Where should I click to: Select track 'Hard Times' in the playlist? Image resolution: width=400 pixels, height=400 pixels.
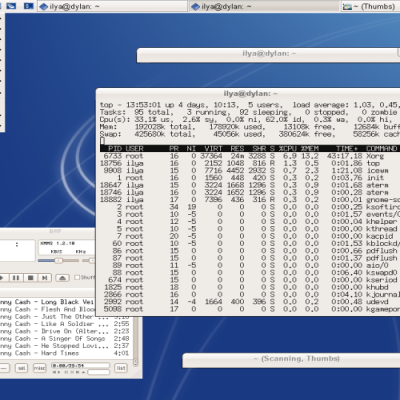(65, 353)
